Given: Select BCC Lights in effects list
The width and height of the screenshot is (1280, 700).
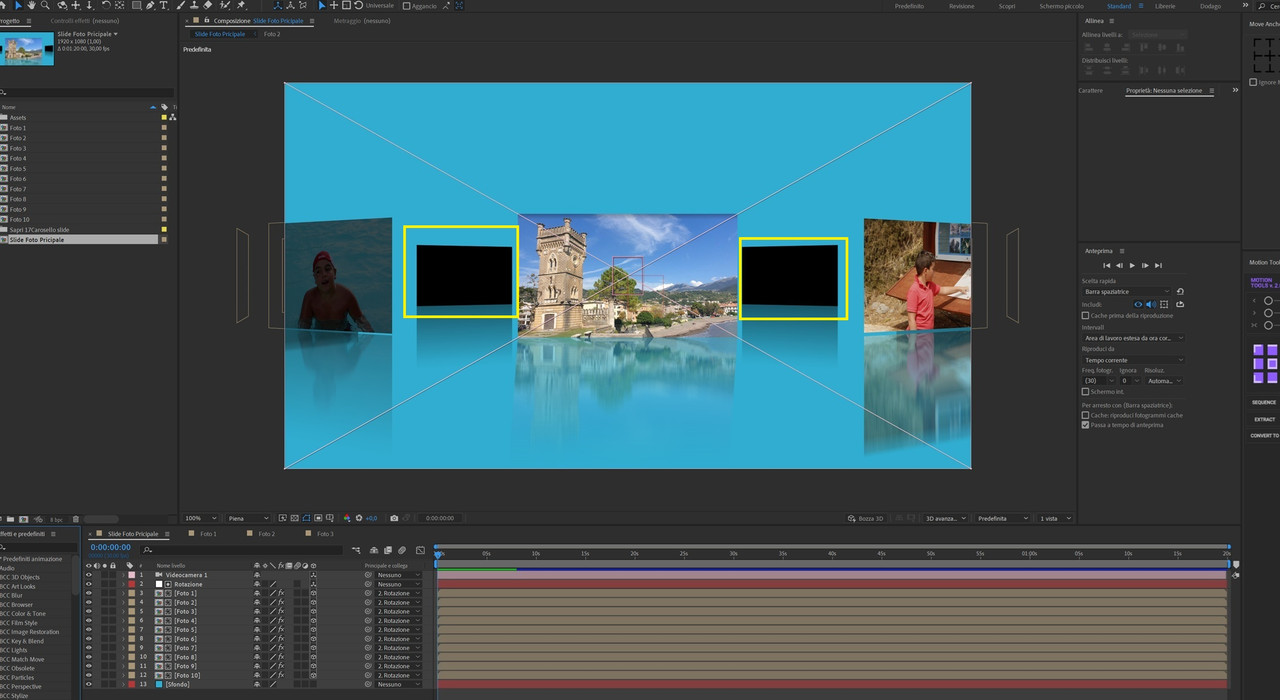Looking at the screenshot, I should tap(14, 650).
